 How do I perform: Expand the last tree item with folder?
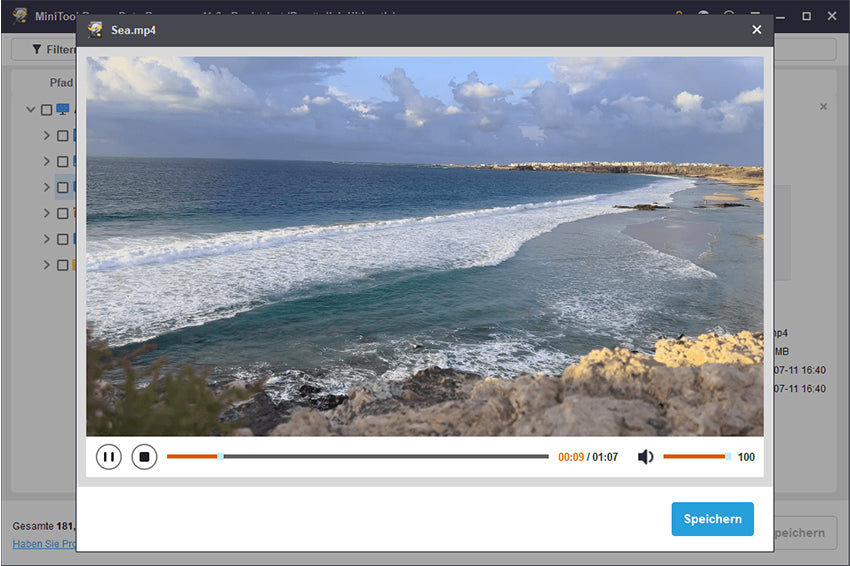(46, 265)
